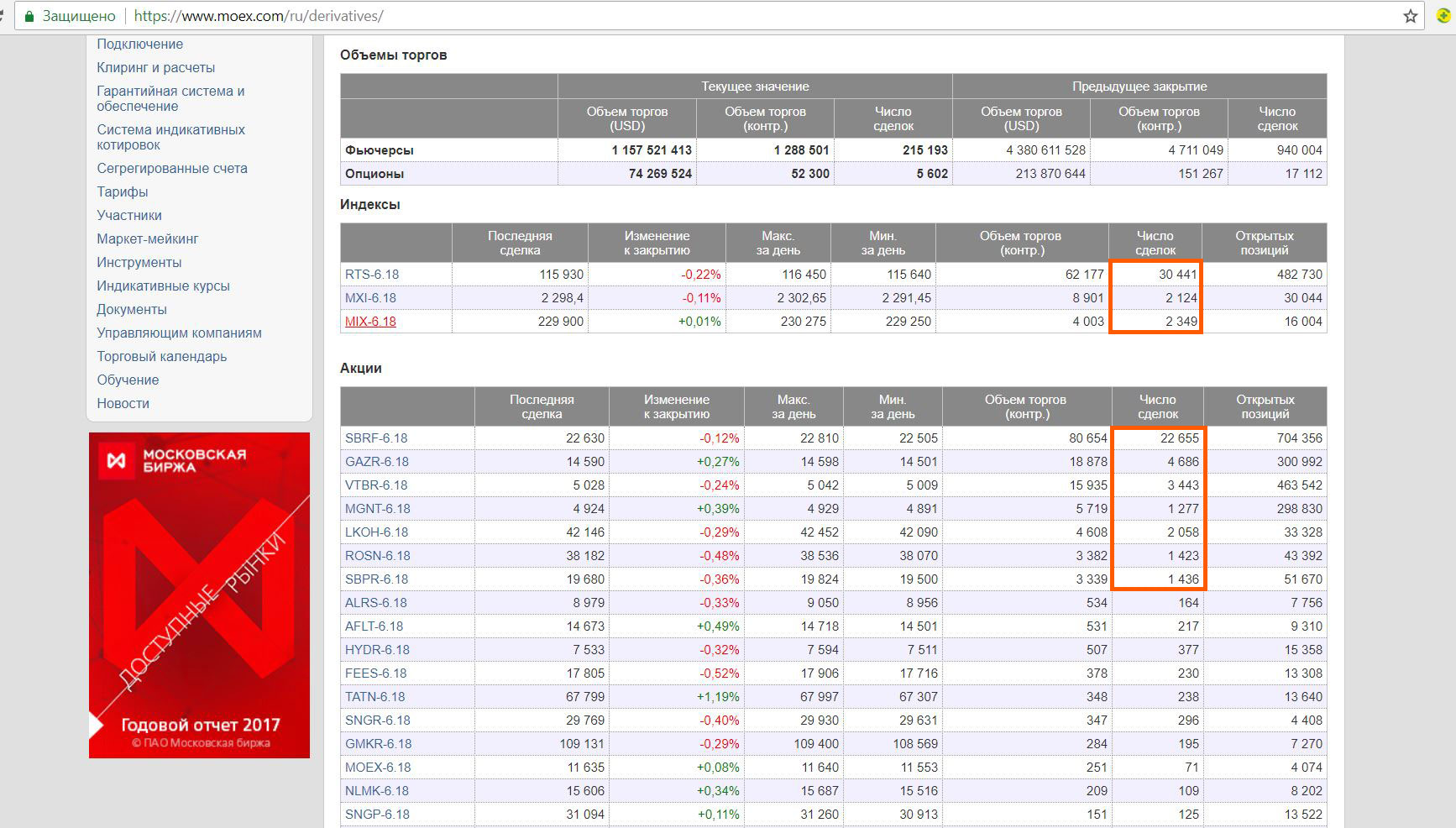Open the TATN-6.18 futures link
The image size is (1456, 828).
coord(374,696)
